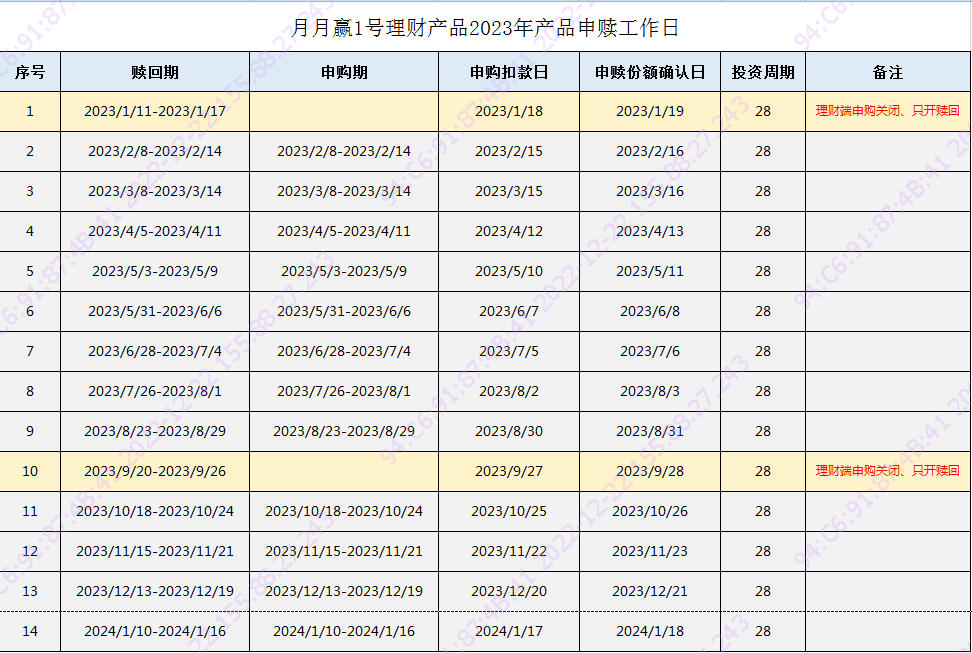Select confirmation date 2023/2/16
The height and width of the screenshot is (653, 972).
[x=650, y=151]
